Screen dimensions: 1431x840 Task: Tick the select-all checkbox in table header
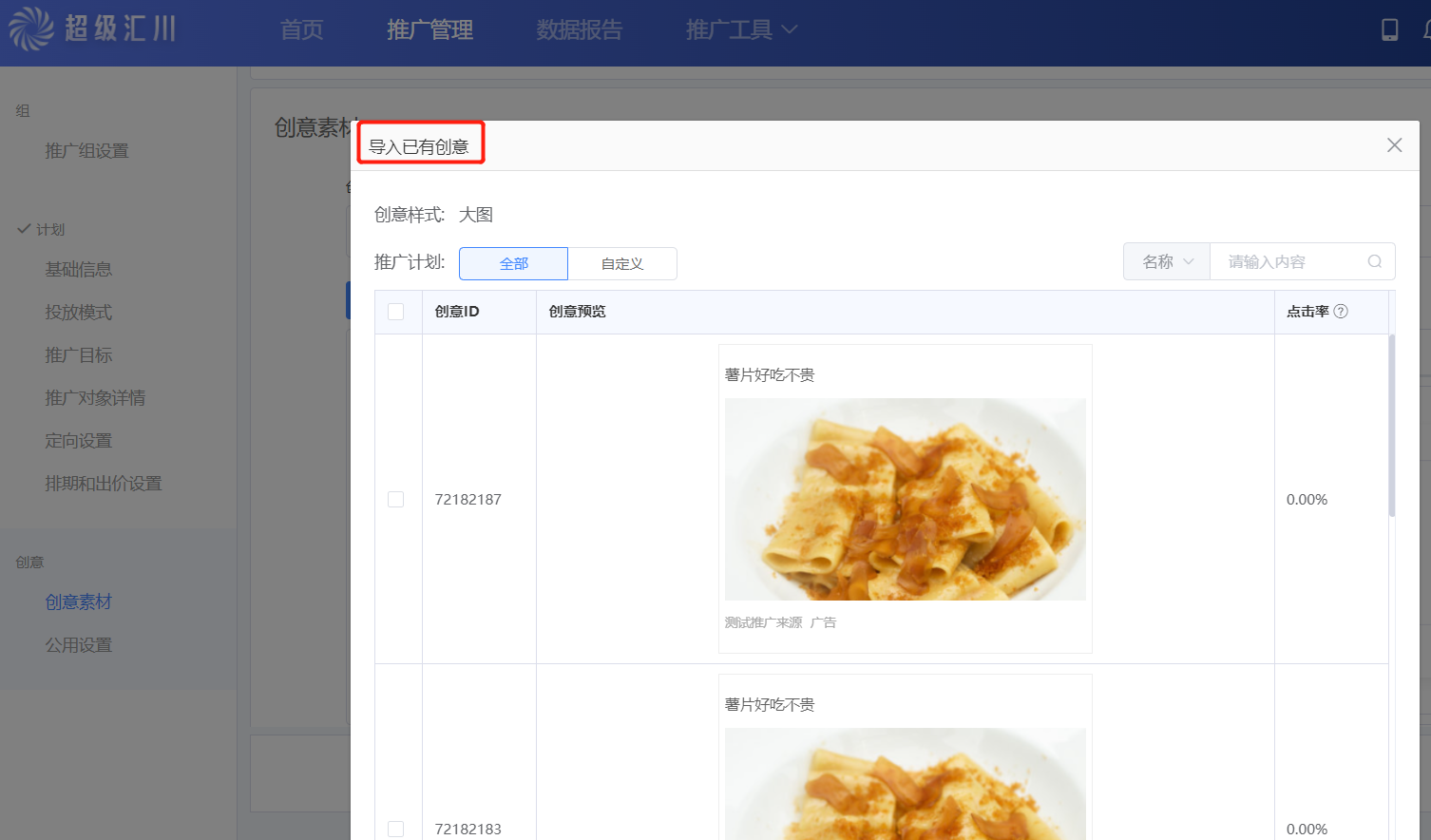[x=396, y=312]
